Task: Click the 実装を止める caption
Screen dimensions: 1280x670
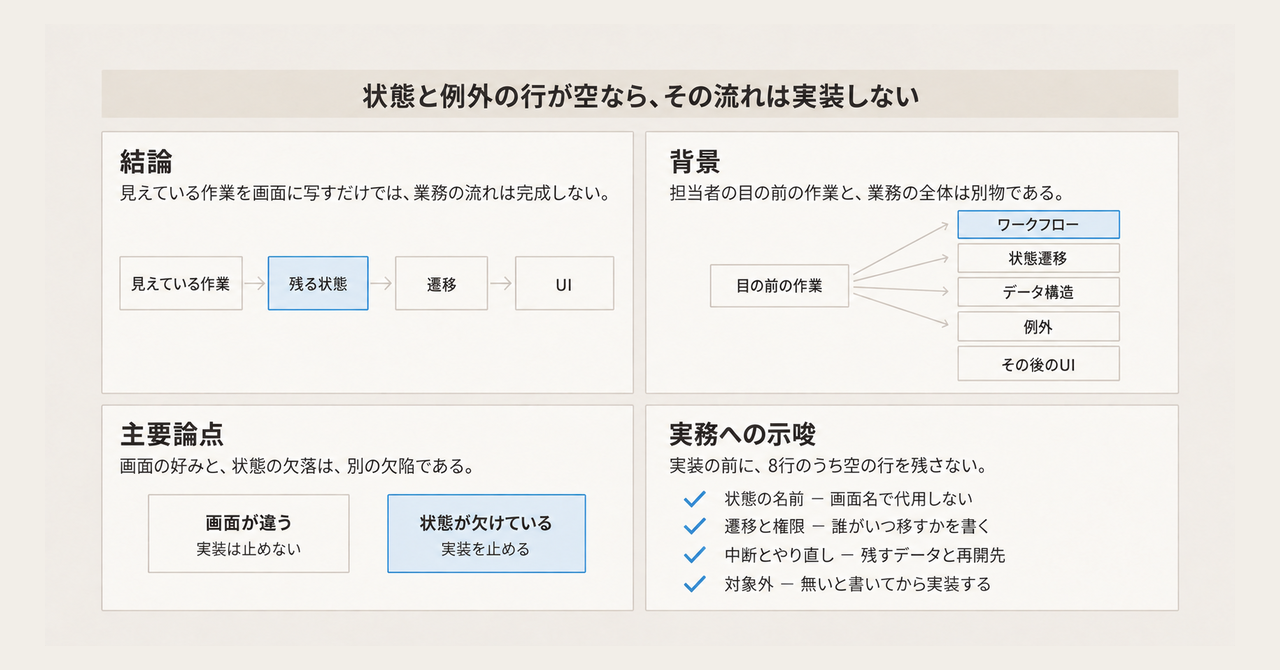Action: 486,549
